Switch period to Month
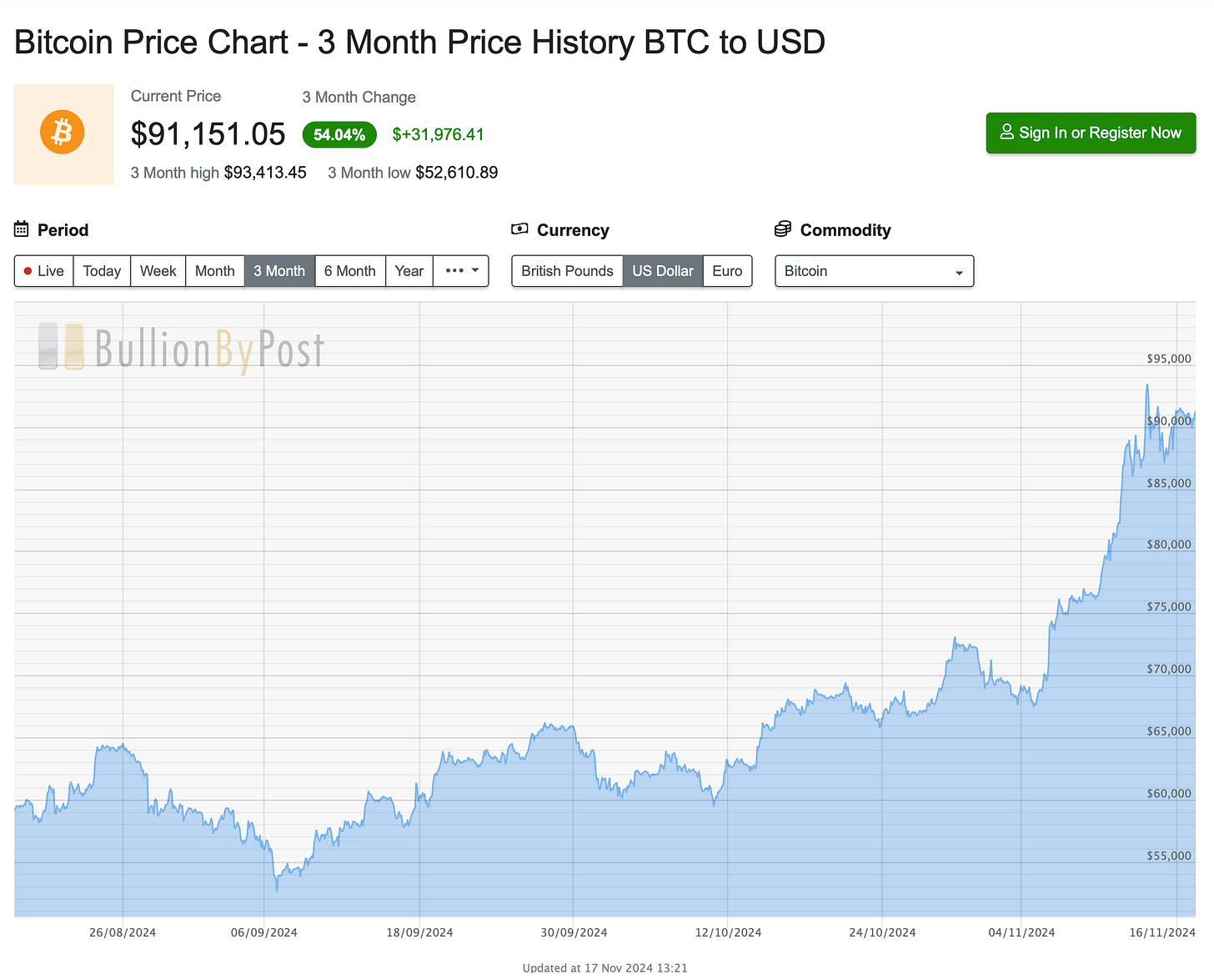This screenshot has width=1214, height=980. point(214,271)
